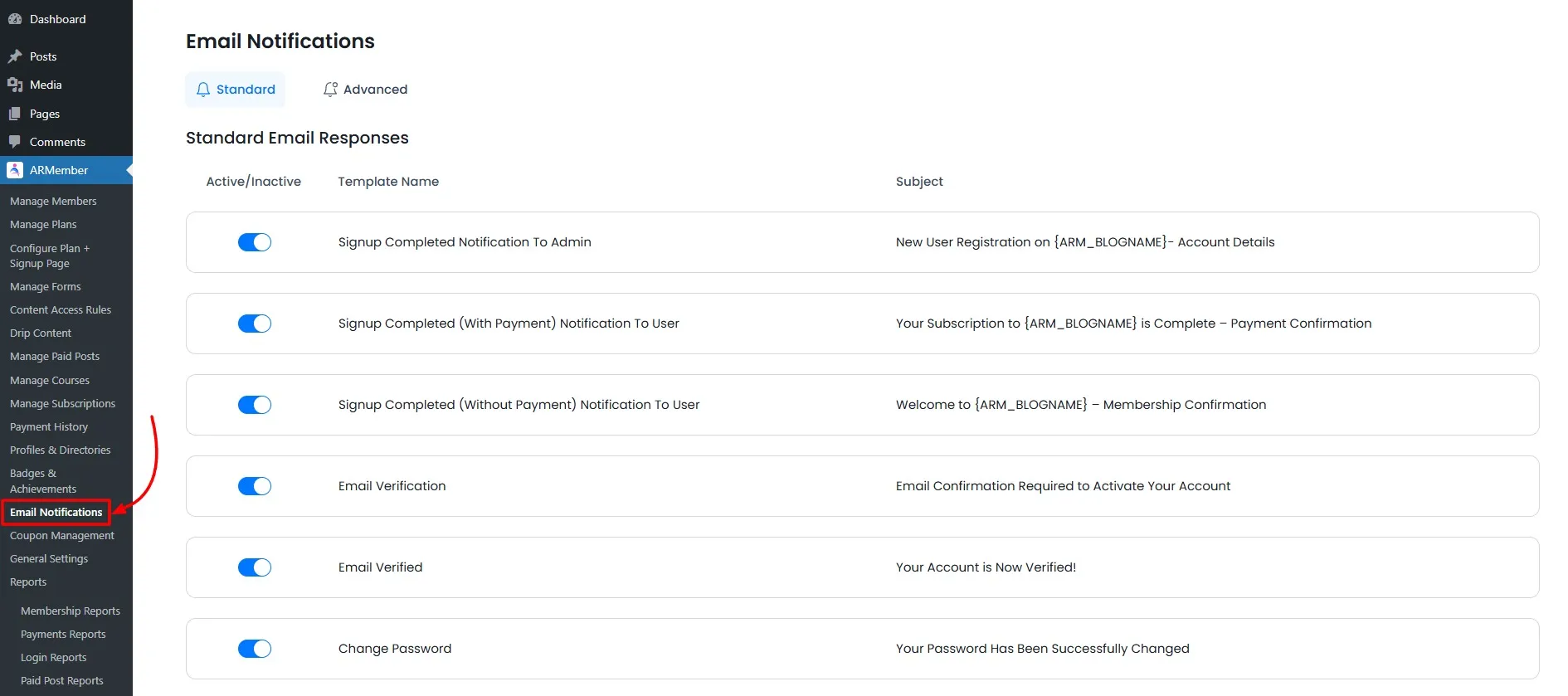Switch to the Standard tab
The image size is (1568, 696).
235,90
